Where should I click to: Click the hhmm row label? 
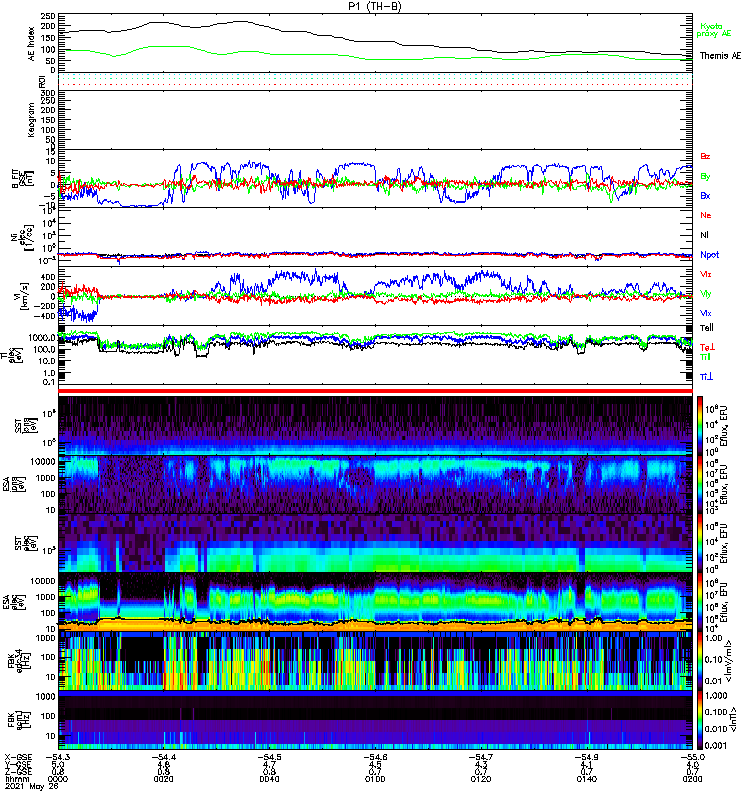17,779
